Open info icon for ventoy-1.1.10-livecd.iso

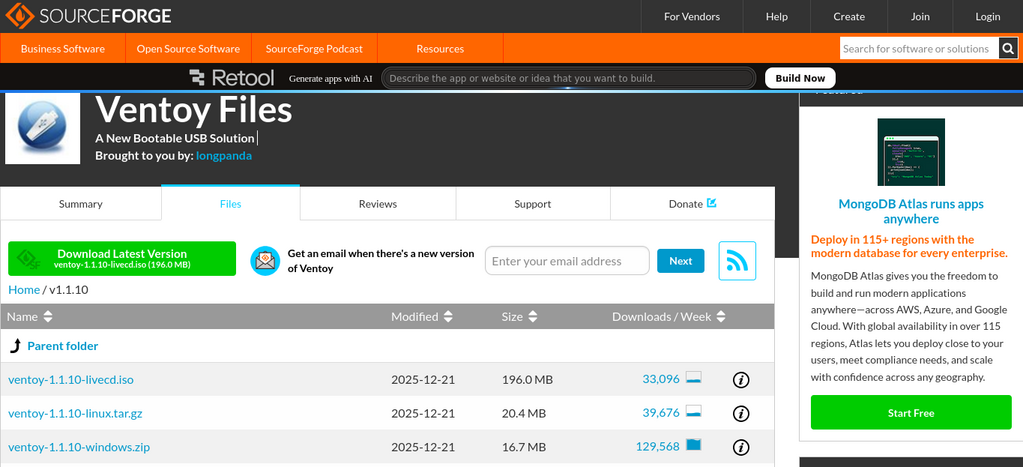[x=741, y=380]
